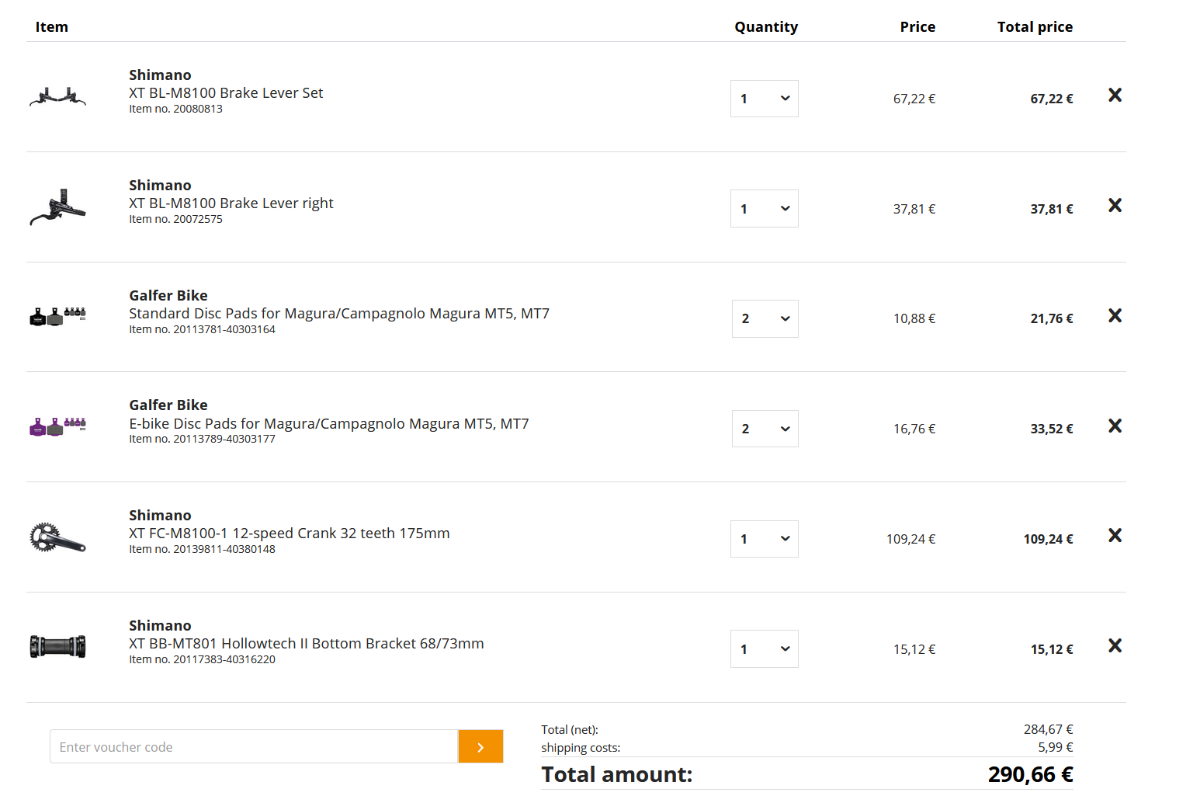Open quantity selector for 12-speed Crank
The height and width of the screenshot is (796, 1200).
click(x=764, y=539)
